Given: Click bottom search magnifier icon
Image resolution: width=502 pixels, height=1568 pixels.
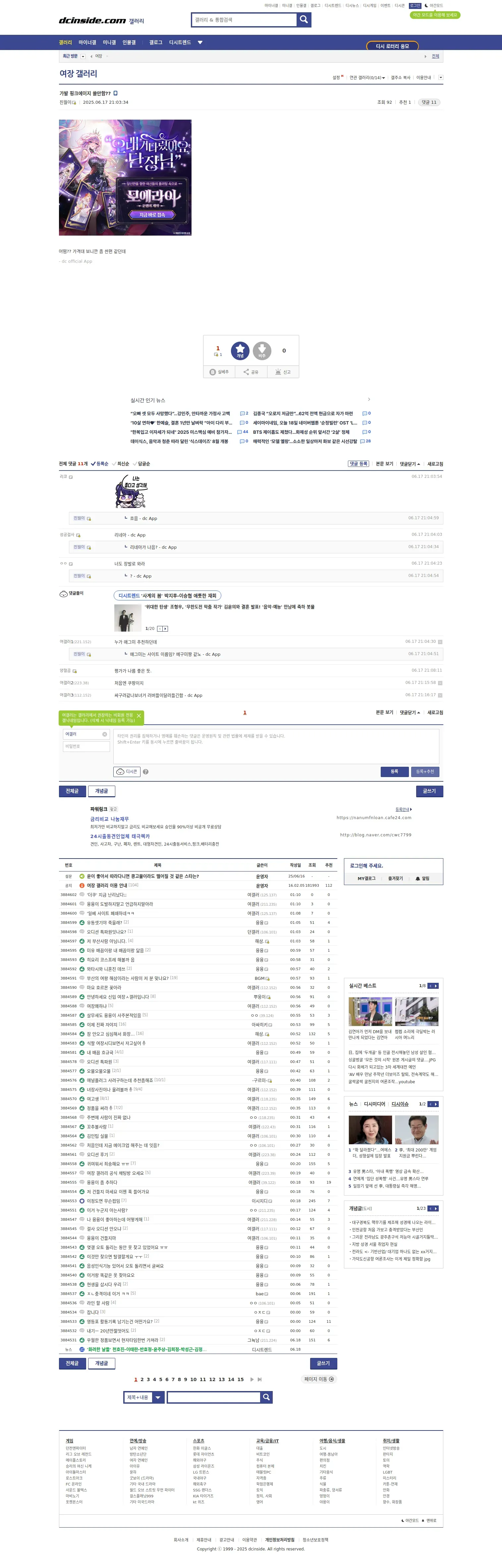Looking at the screenshot, I should tap(266, 1397).
